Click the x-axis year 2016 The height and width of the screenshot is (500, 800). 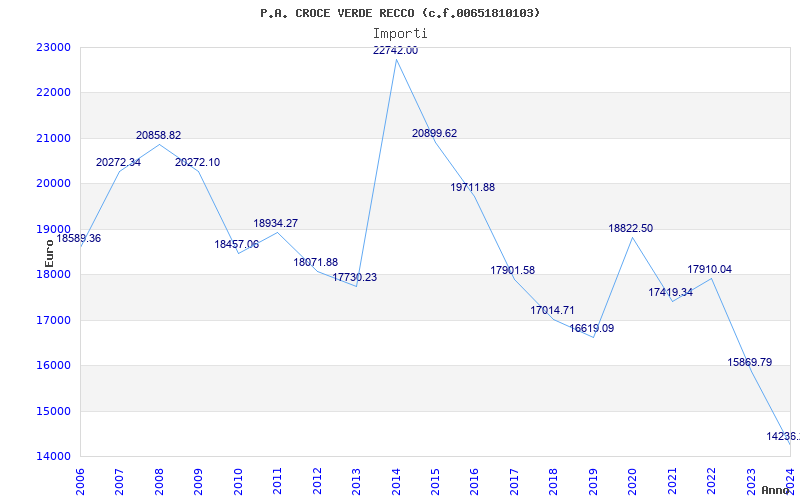click(474, 481)
